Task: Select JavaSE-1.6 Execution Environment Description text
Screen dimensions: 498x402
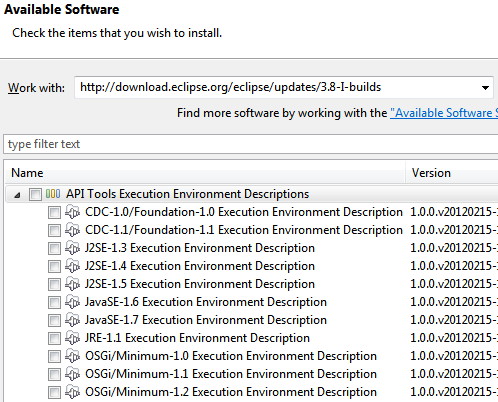Action: (x=206, y=302)
